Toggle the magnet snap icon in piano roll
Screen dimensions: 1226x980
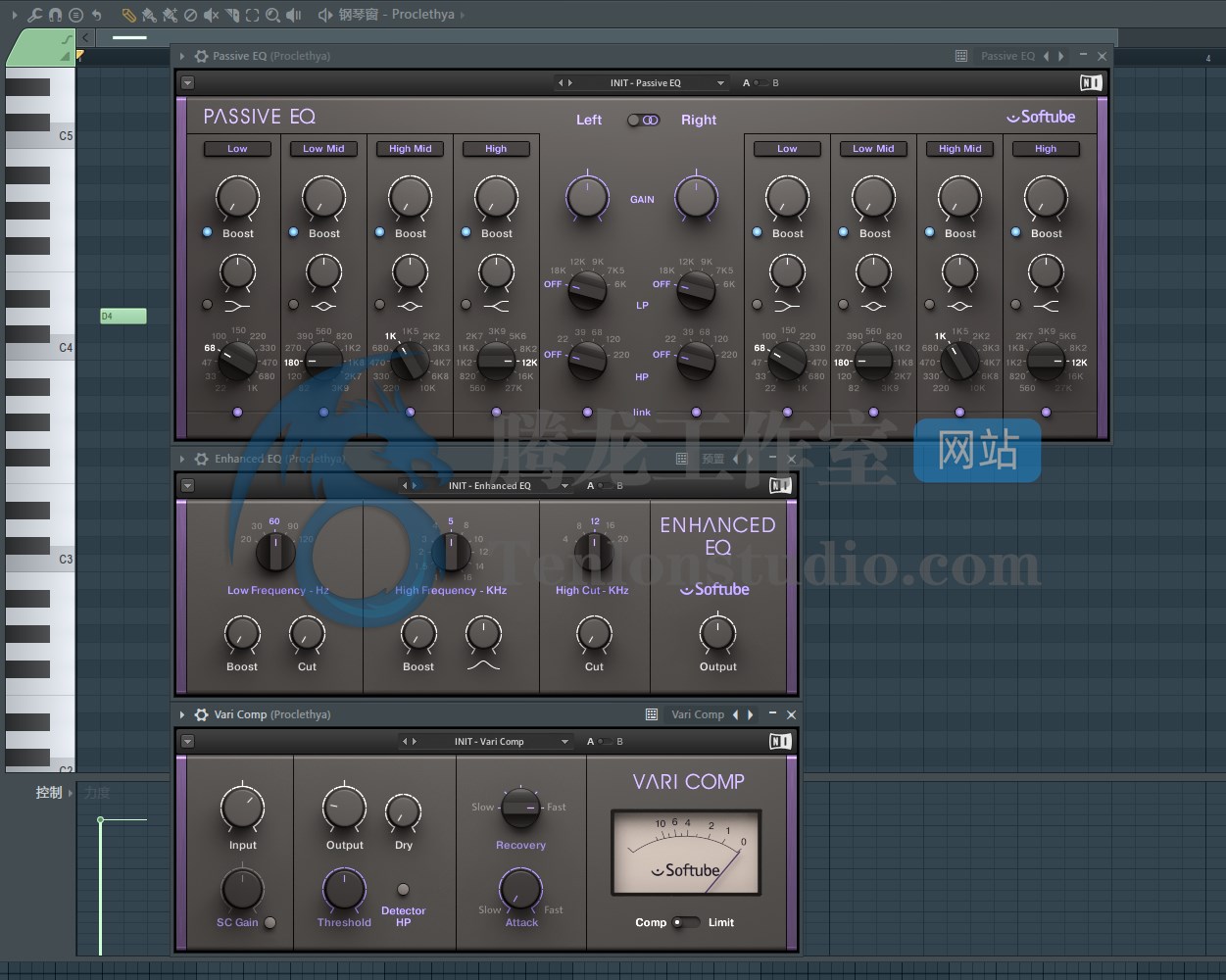pos(55,15)
